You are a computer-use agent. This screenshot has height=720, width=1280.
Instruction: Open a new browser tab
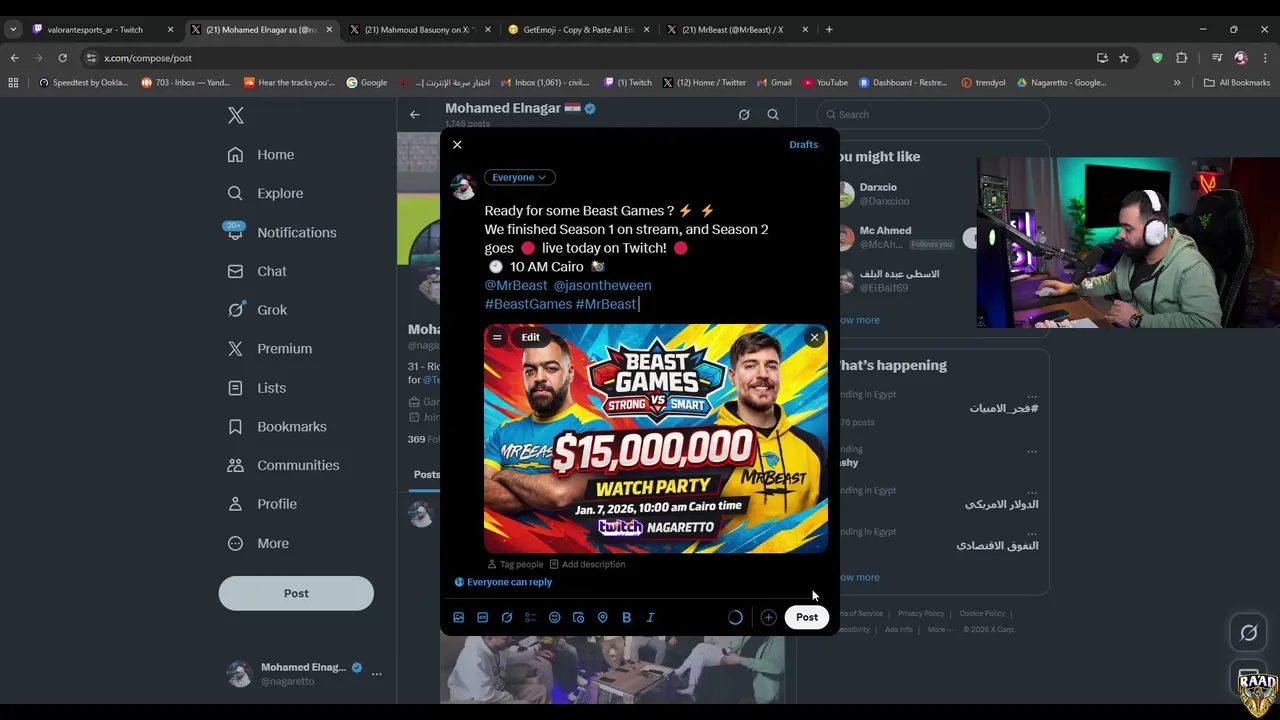[829, 30]
